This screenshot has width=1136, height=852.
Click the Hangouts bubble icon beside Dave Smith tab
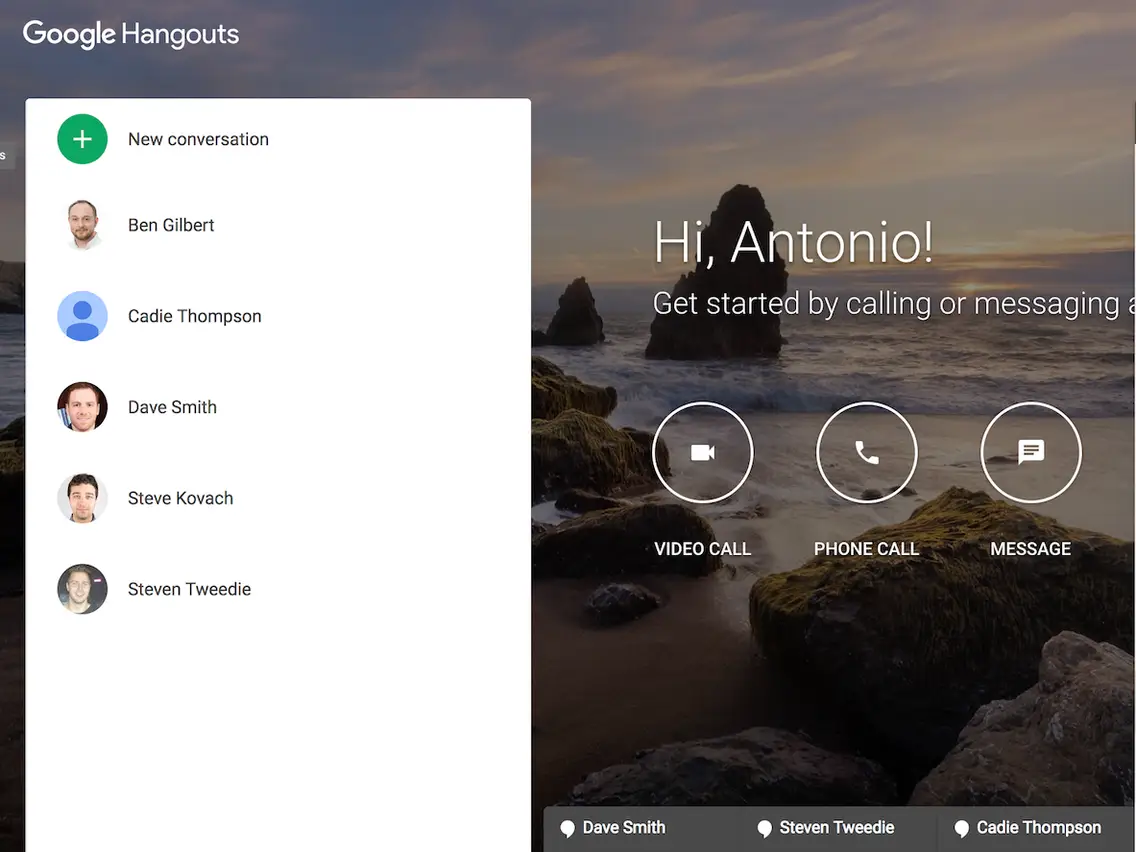[x=568, y=829]
